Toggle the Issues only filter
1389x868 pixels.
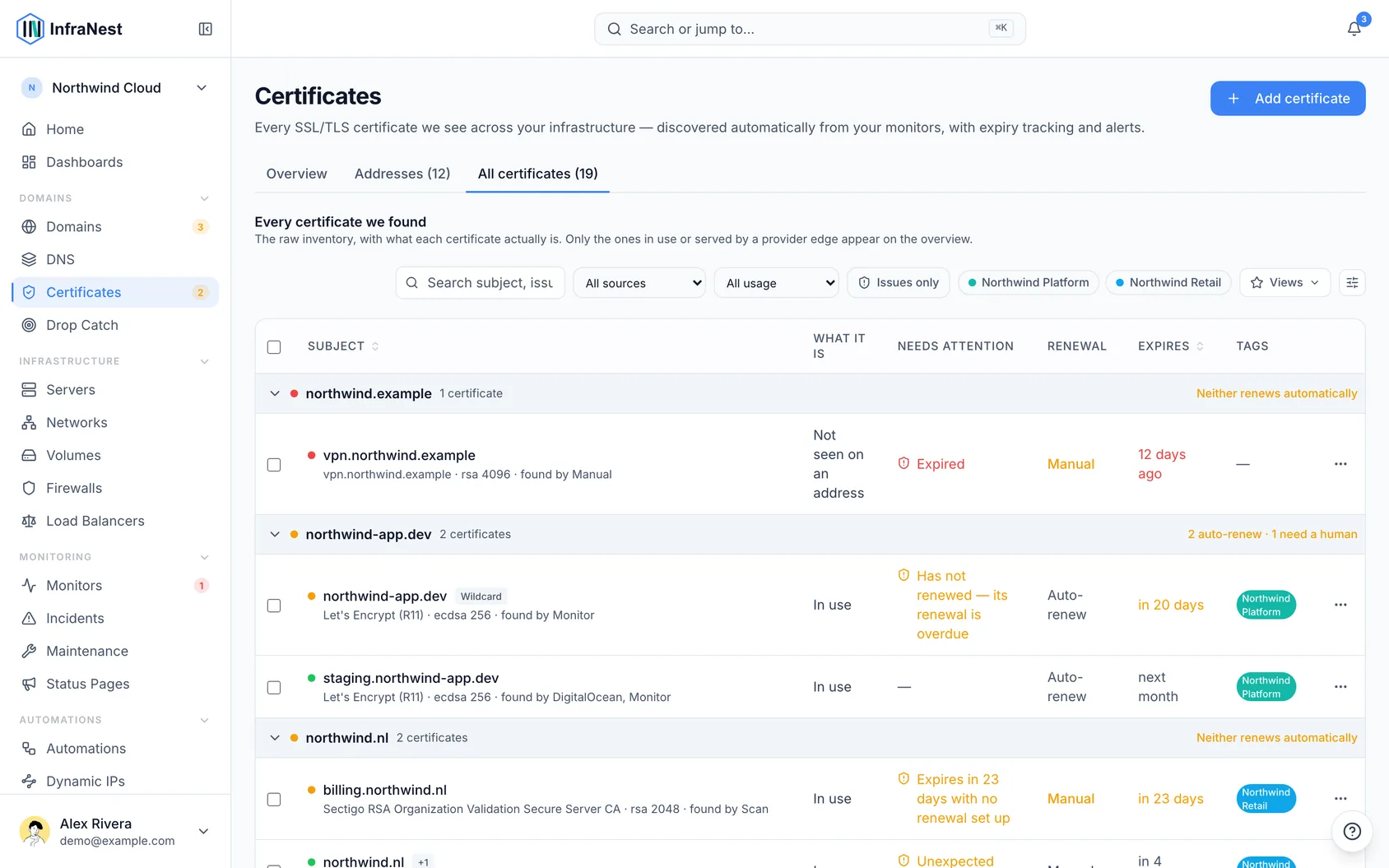click(x=899, y=282)
